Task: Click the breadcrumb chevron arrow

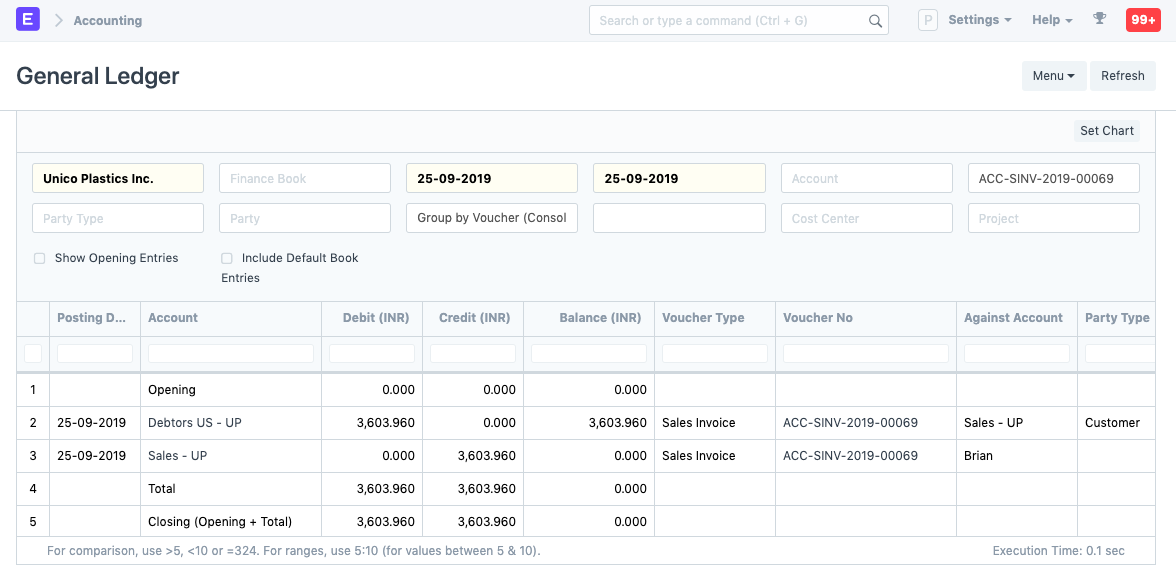Action: click(x=58, y=20)
